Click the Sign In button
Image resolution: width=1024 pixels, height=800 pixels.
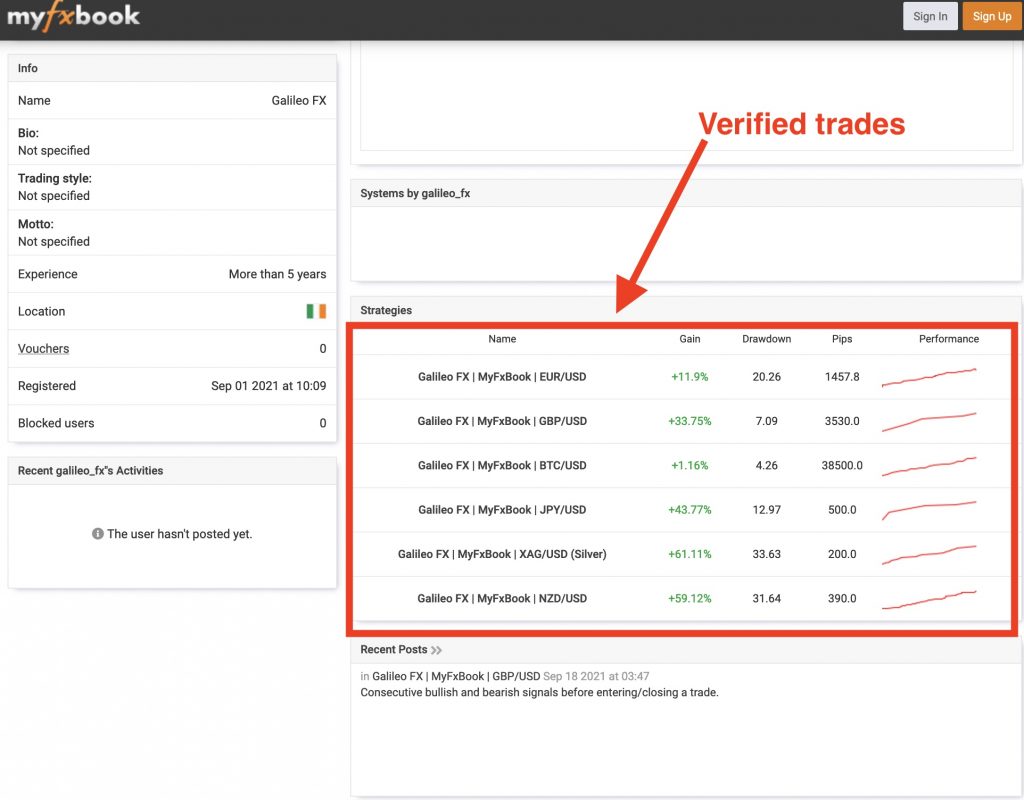pos(930,16)
